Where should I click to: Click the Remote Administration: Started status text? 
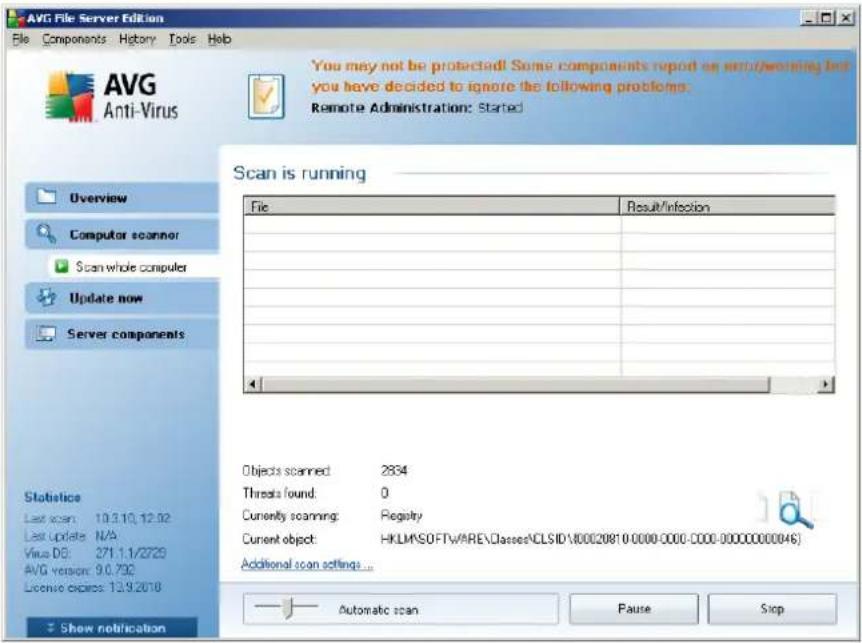coord(417,107)
